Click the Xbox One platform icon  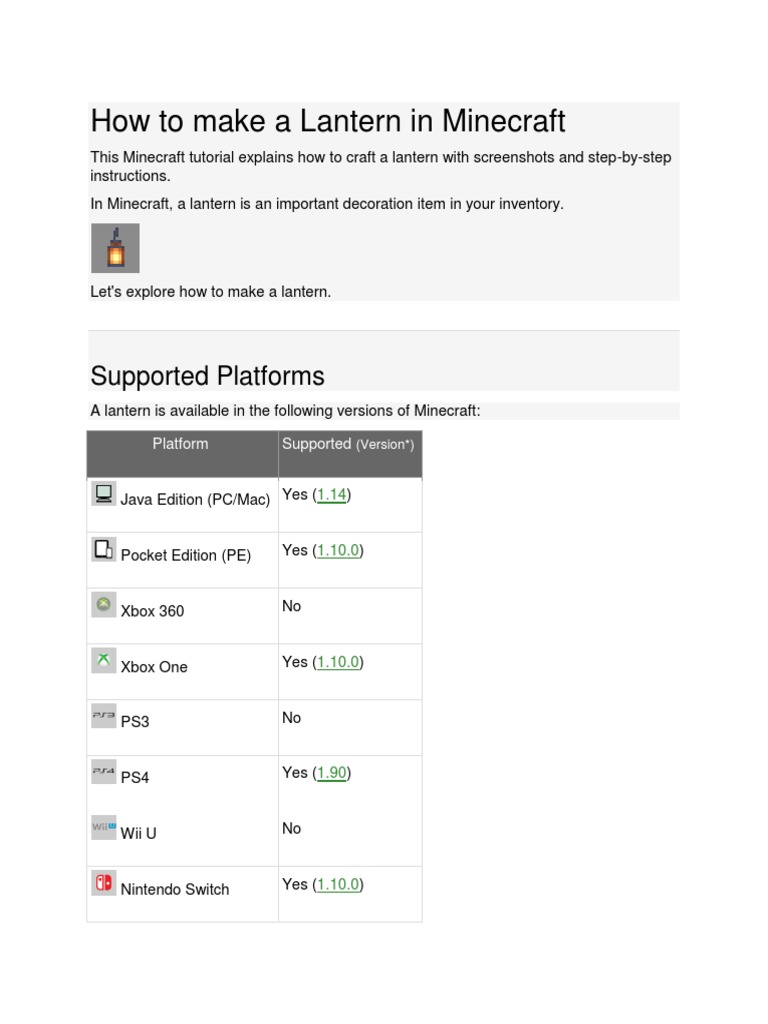tap(103, 661)
